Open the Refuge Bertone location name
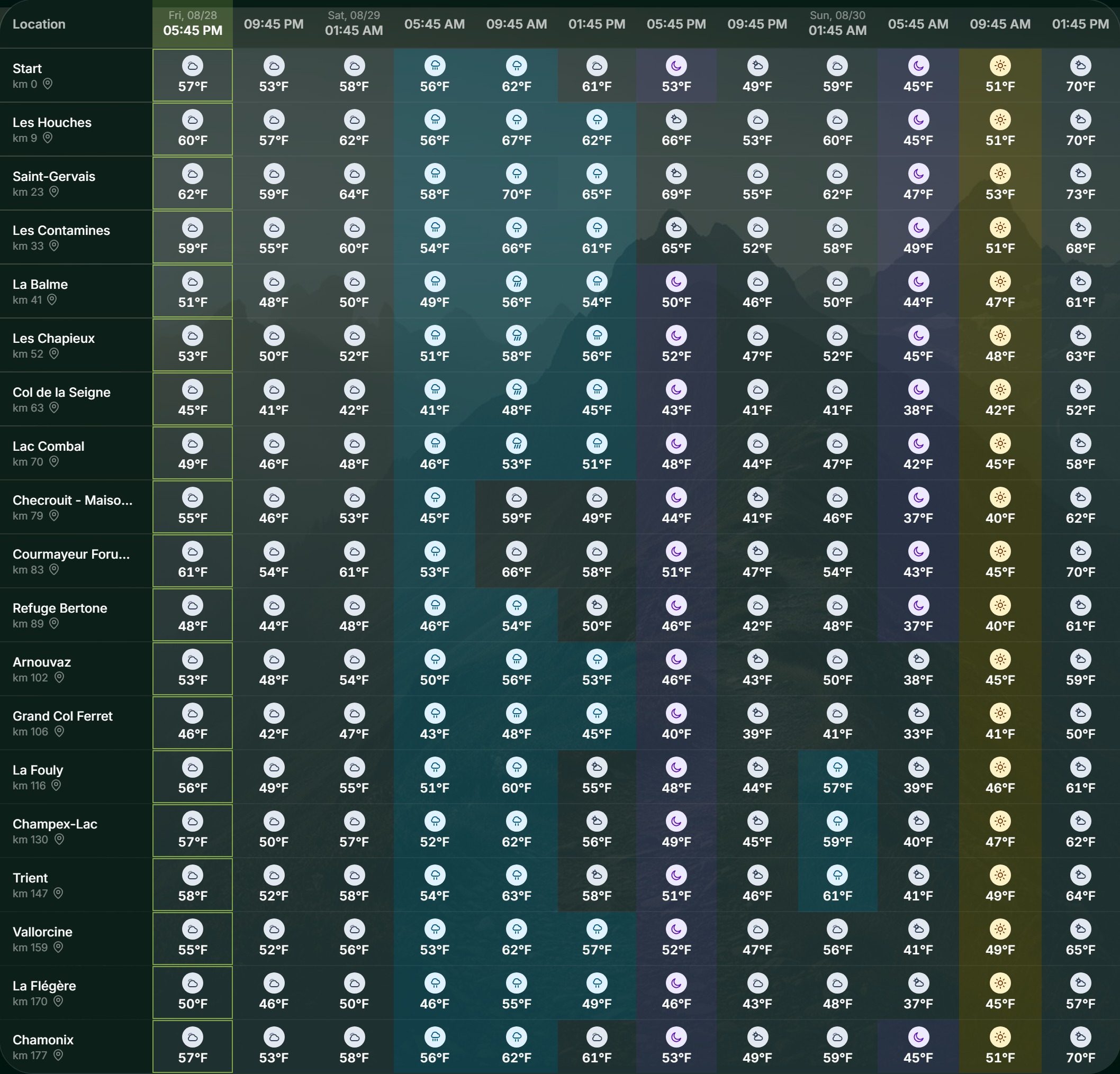Viewport: 1120px width, 1074px height. click(60, 608)
